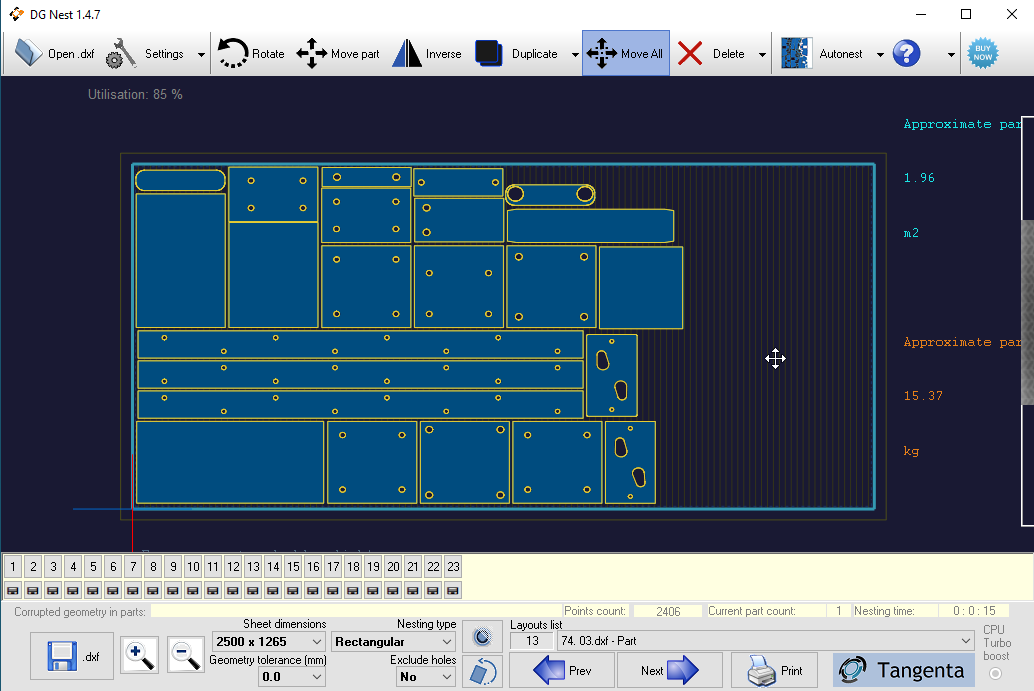This screenshot has width=1034, height=691.
Task: Click the zoom in magnifier icon
Action: (139, 655)
